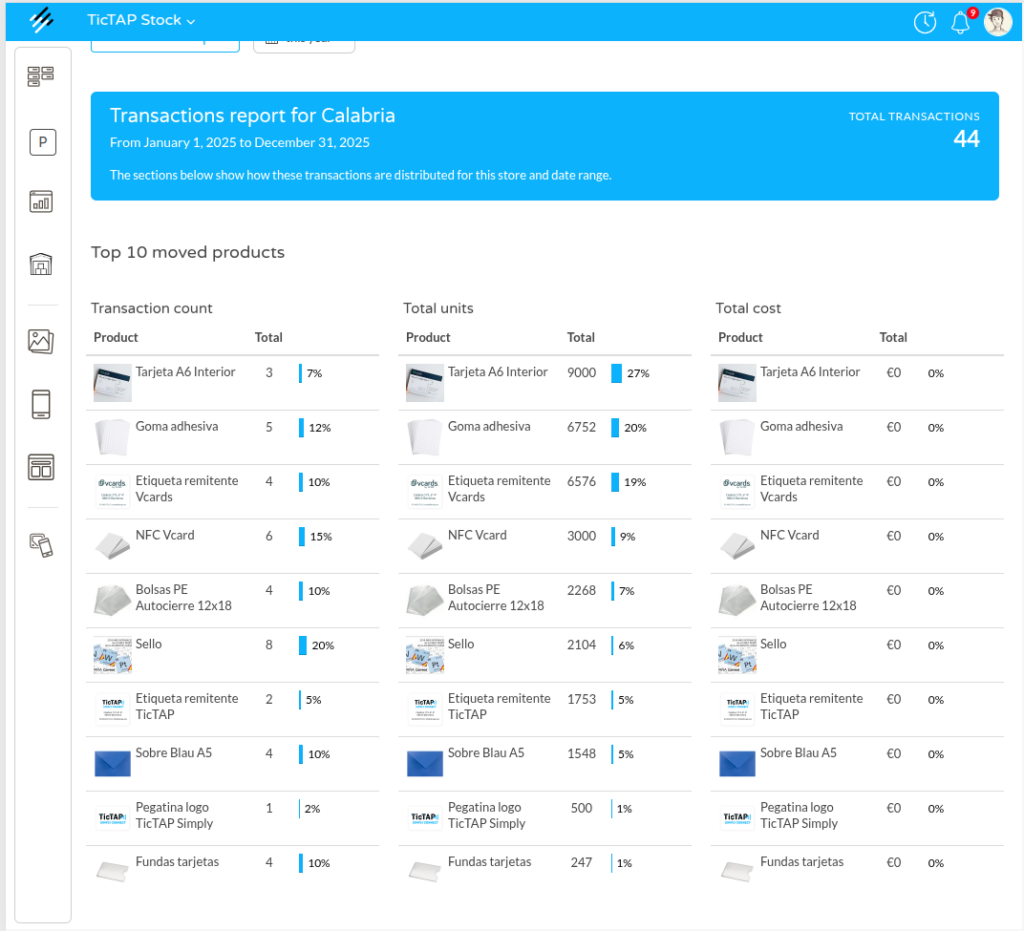
Task: Open the devices icon at sidebar bottom
Action: (41, 544)
